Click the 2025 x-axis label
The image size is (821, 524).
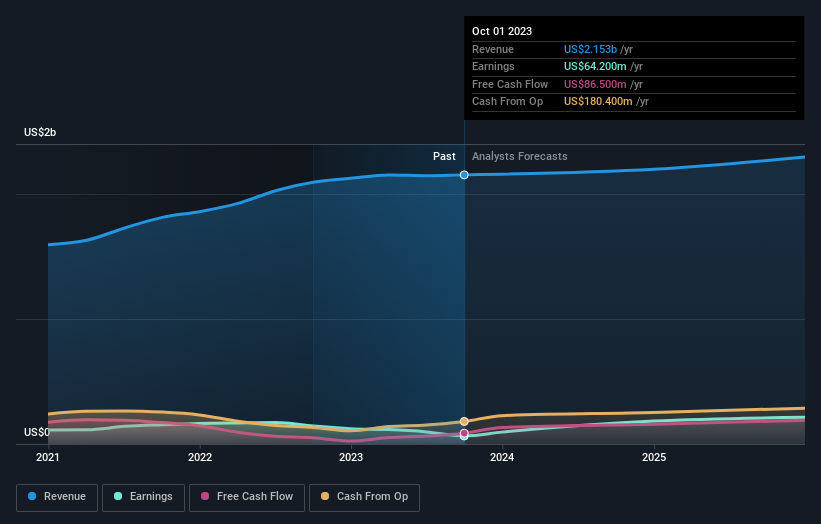[x=654, y=458]
